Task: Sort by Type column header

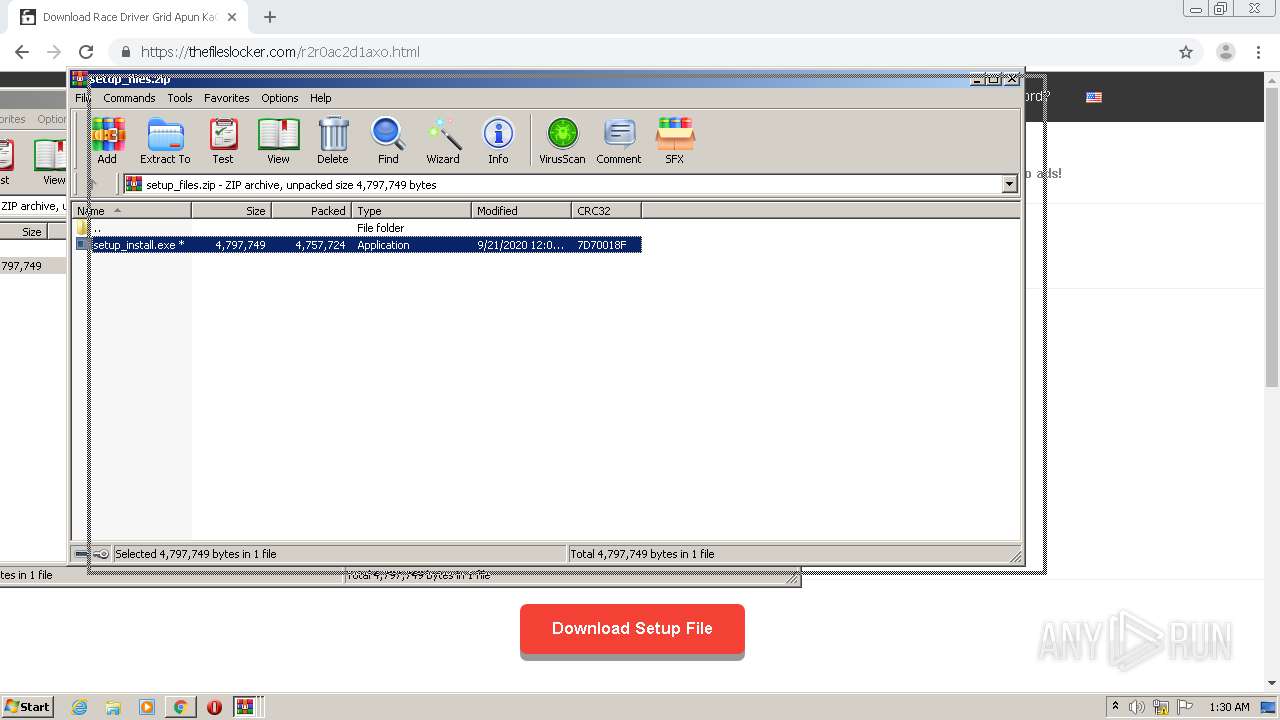Action: point(411,211)
